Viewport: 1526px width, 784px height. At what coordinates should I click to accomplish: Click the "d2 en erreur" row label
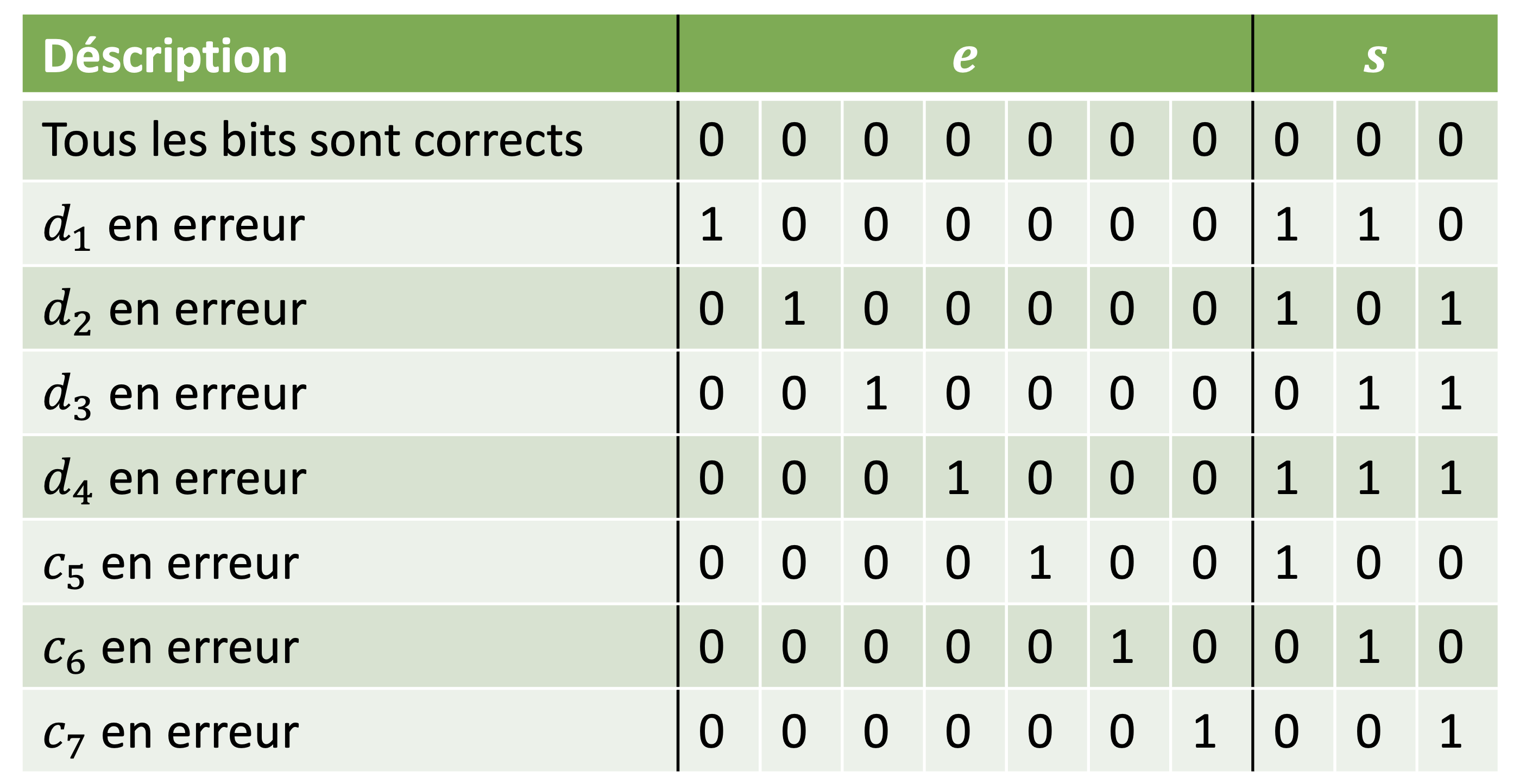tap(175, 309)
